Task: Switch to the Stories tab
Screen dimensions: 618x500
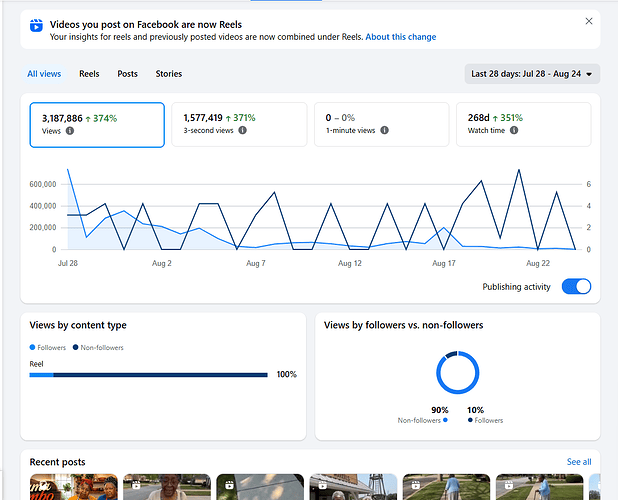Action: click(169, 74)
